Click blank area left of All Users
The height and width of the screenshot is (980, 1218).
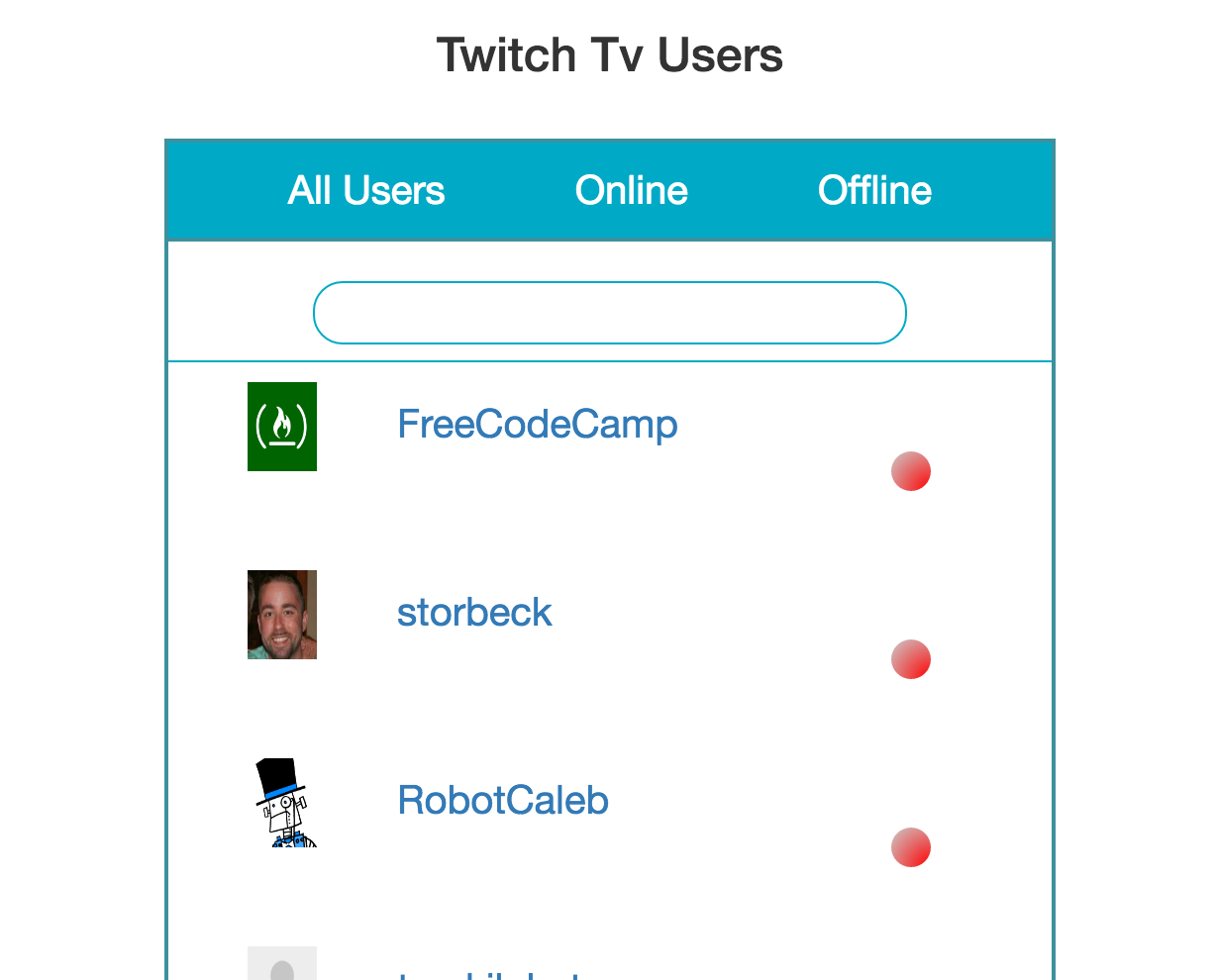coord(226,190)
